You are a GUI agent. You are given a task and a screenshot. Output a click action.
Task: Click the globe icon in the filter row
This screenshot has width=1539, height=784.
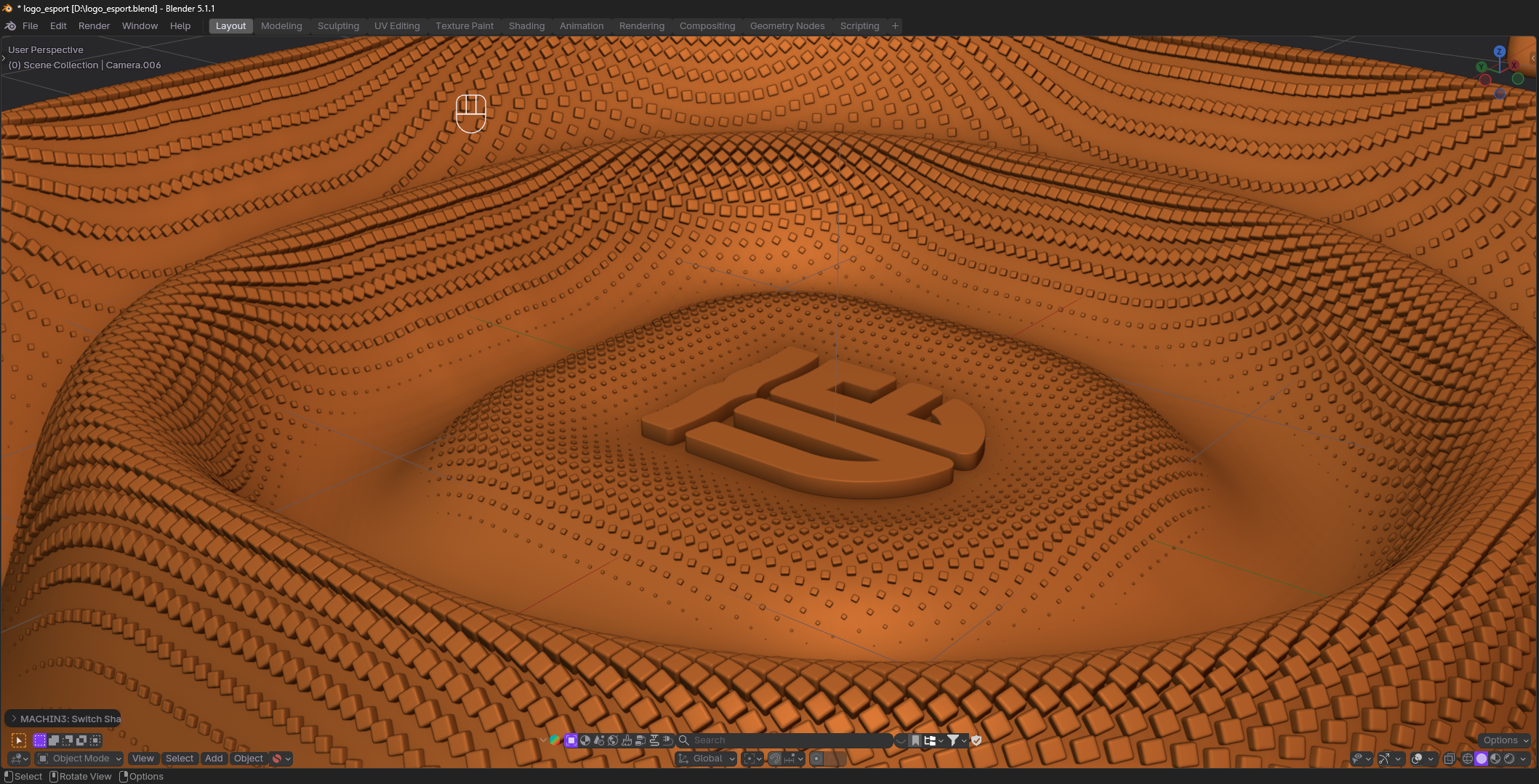(613, 740)
